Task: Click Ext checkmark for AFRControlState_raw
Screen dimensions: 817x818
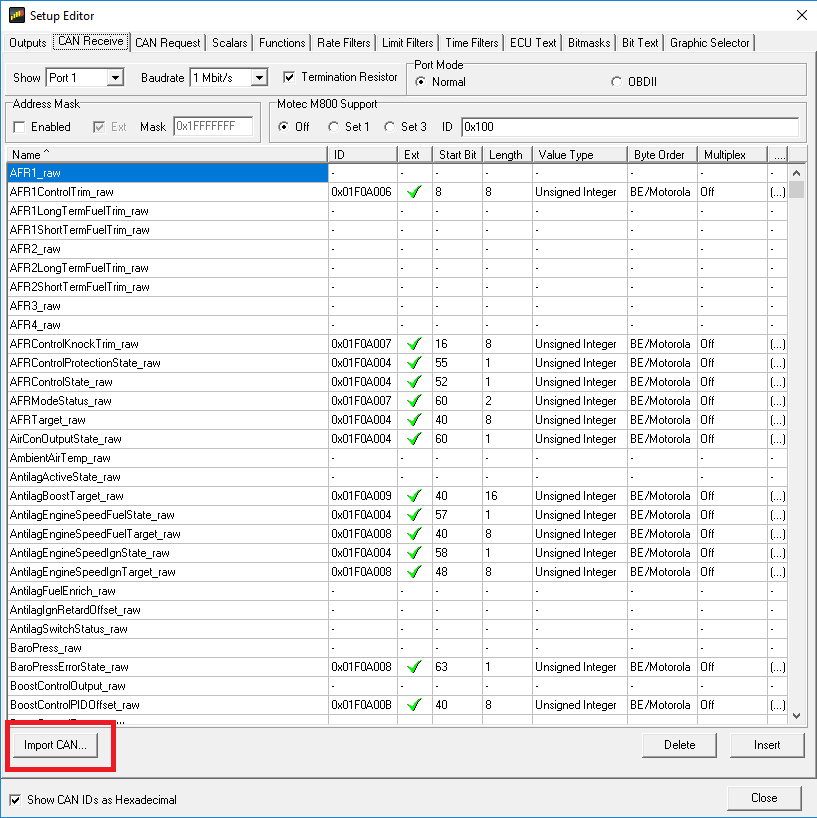Action: click(414, 382)
